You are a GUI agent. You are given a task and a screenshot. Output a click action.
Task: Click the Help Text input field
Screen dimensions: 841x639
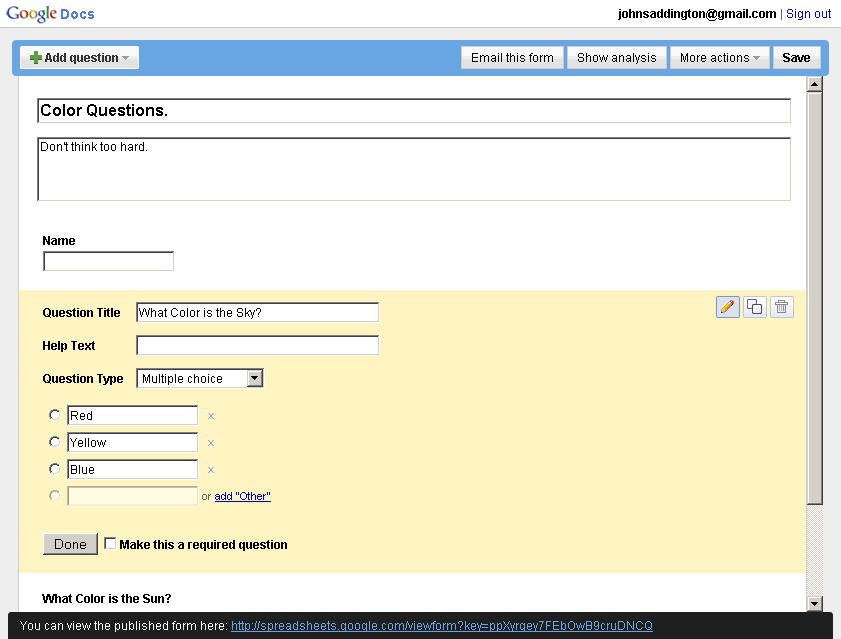(x=257, y=345)
